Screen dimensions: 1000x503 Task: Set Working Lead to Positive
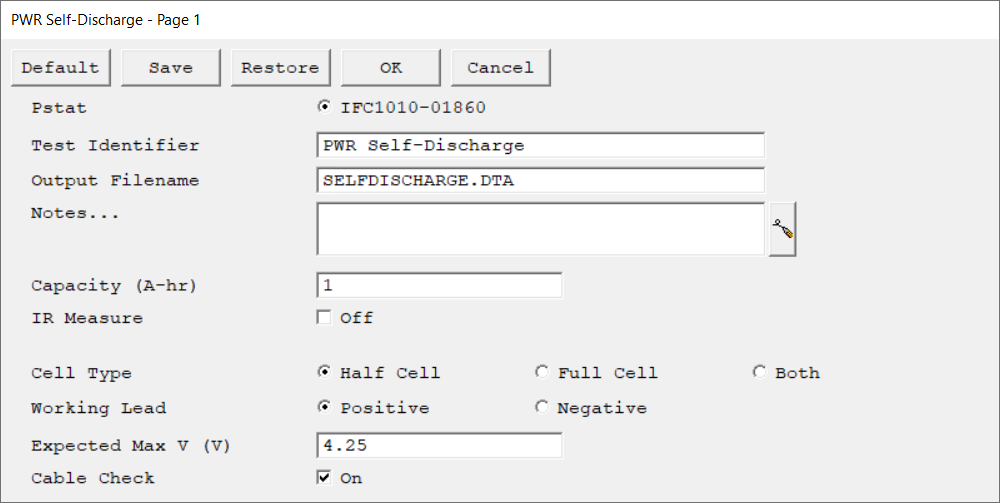[325, 407]
